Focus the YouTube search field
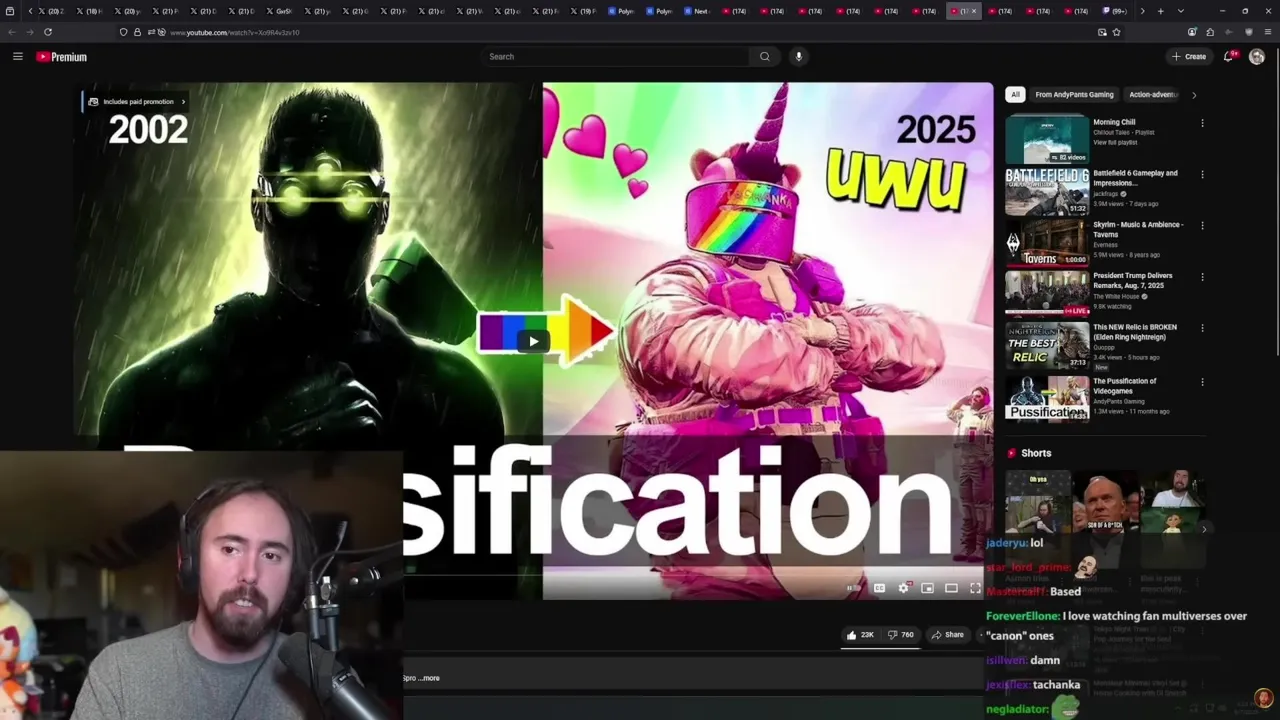 pos(615,57)
